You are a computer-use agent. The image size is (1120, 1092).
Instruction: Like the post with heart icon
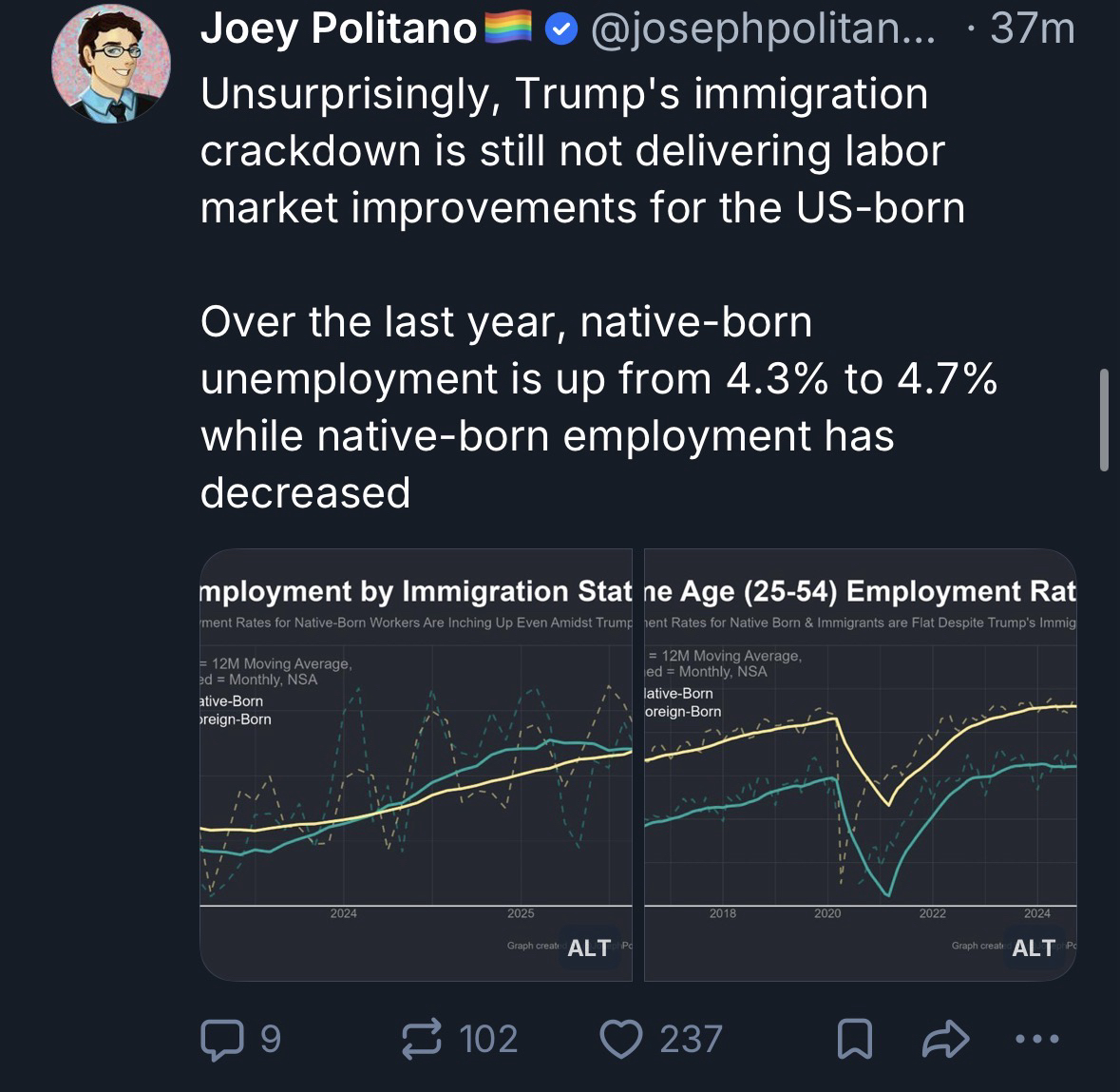(x=621, y=1039)
